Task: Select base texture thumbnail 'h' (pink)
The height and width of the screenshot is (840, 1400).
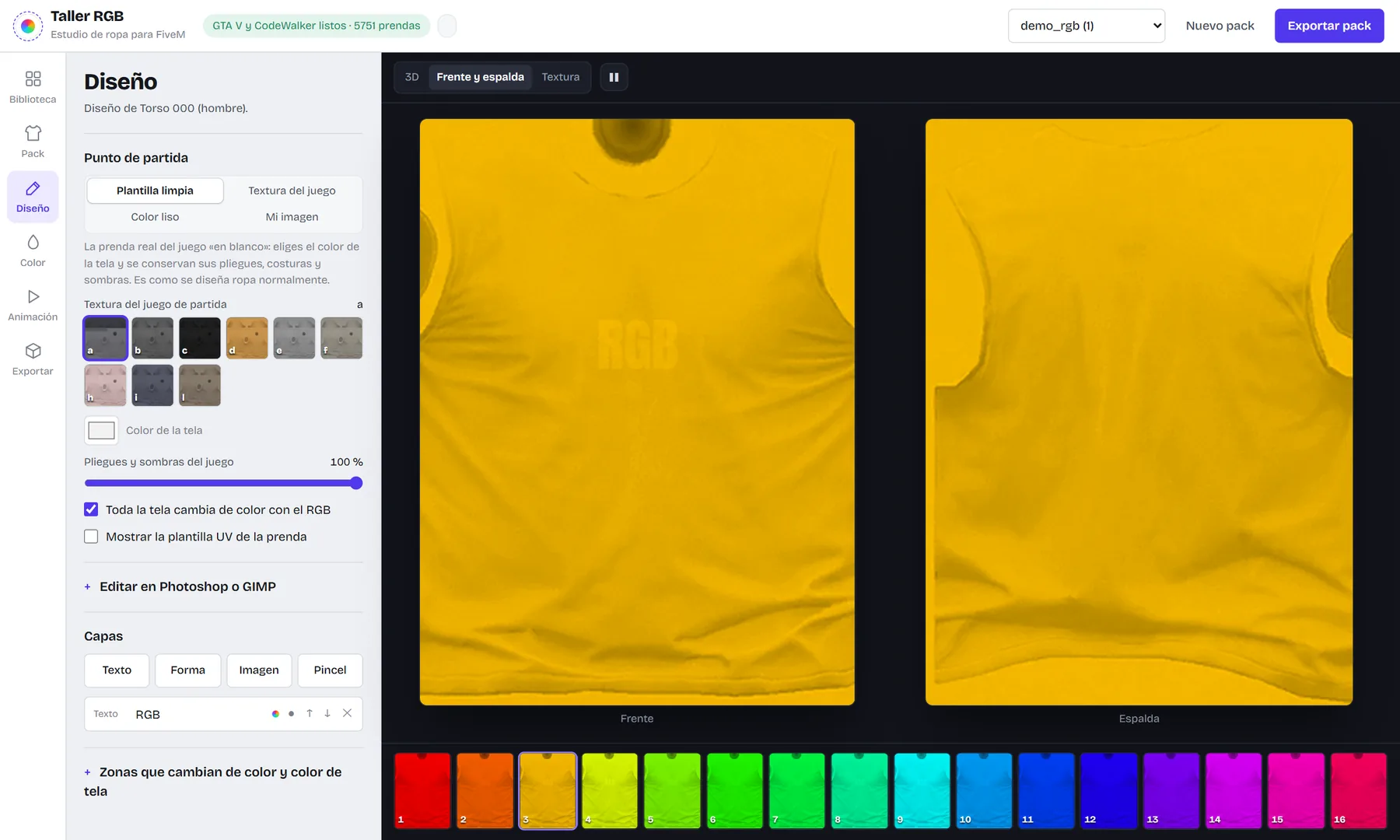Action: pos(105,385)
